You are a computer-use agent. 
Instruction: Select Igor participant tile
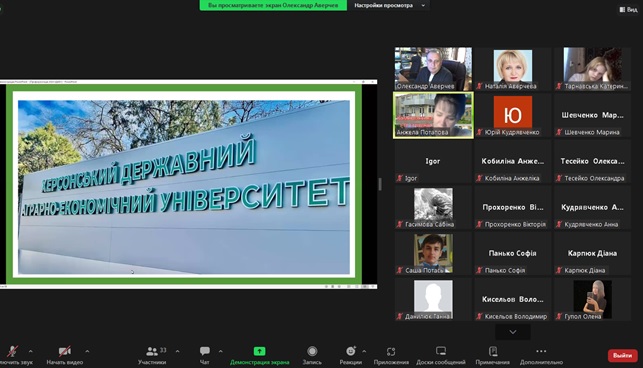coord(433,161)
